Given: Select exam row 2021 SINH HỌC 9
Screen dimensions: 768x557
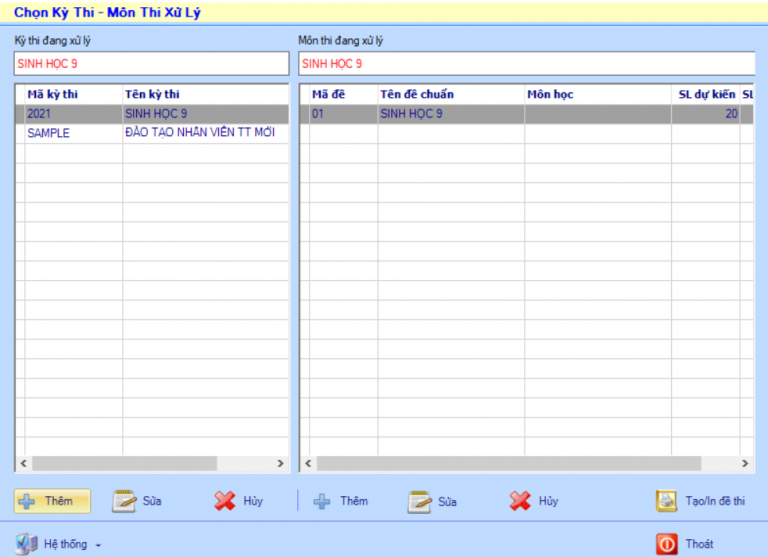Looking at the screenshot, I should 150,114.
